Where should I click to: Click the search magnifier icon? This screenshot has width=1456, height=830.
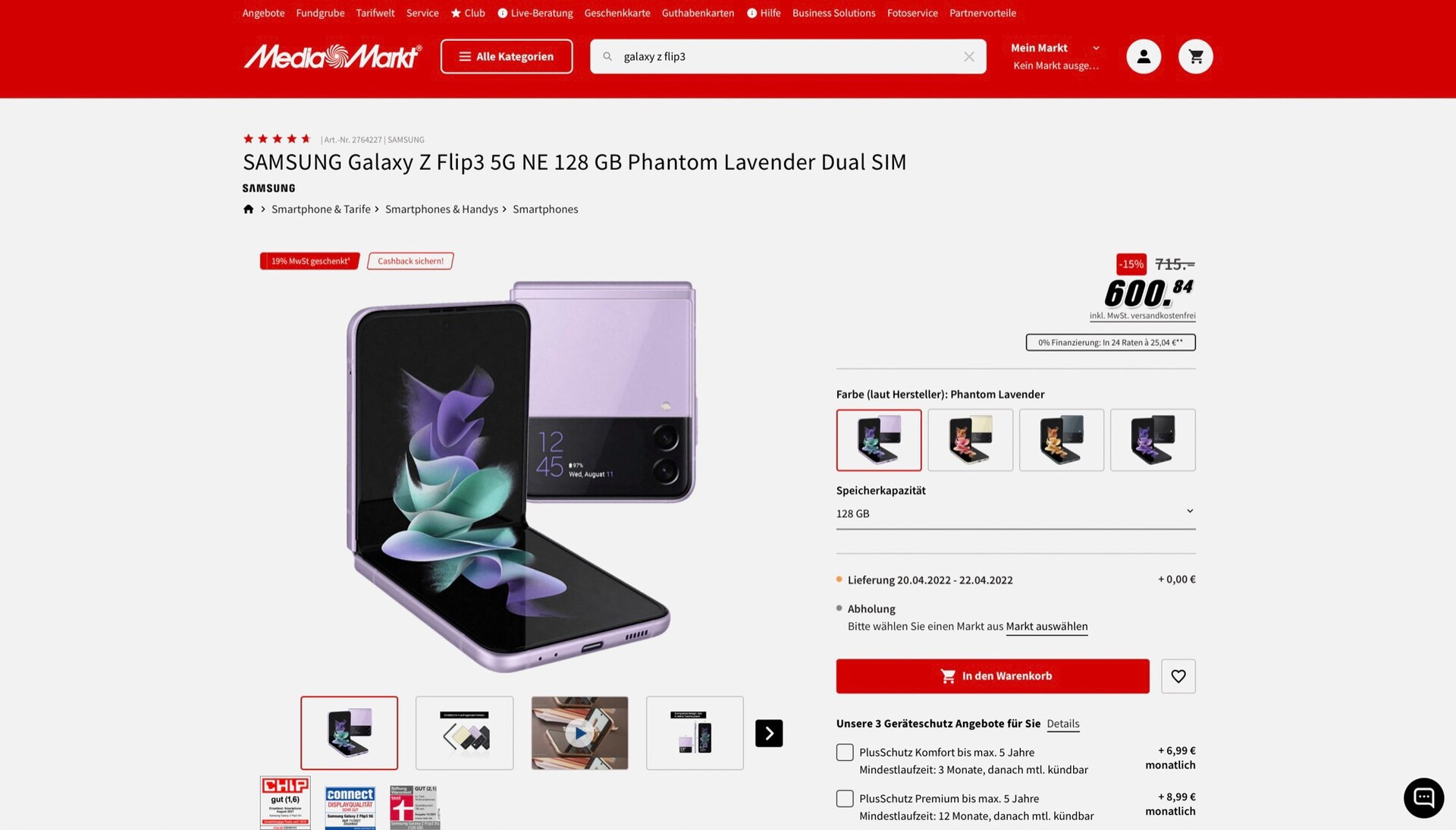[607, 56]
